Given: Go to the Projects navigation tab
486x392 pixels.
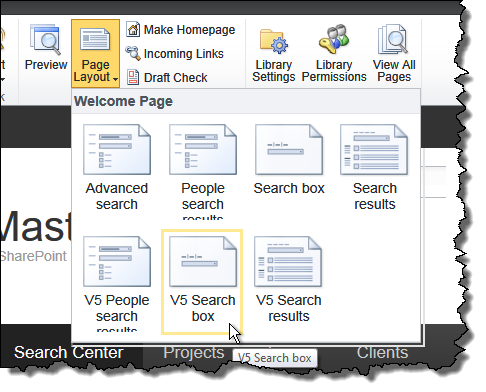Looking at the screenshot, I should coord(194,352).
